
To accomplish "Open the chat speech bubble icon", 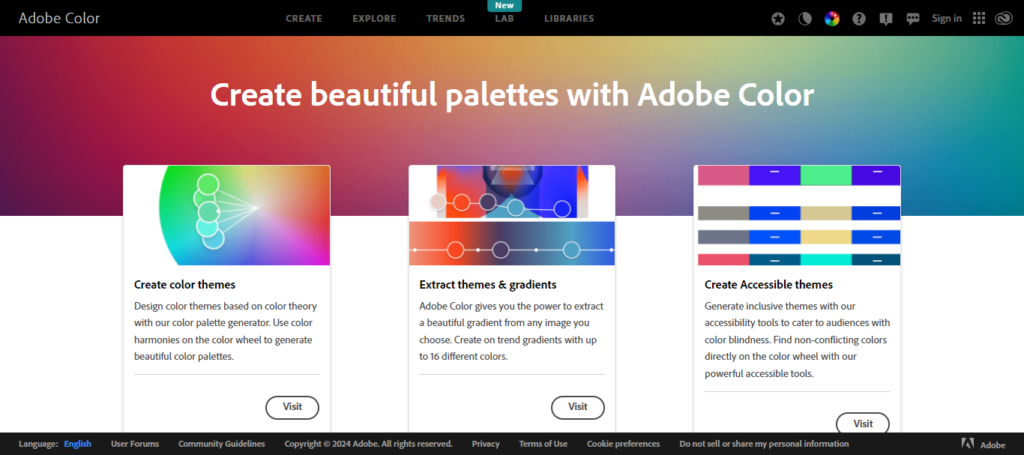I will (911, 18).
